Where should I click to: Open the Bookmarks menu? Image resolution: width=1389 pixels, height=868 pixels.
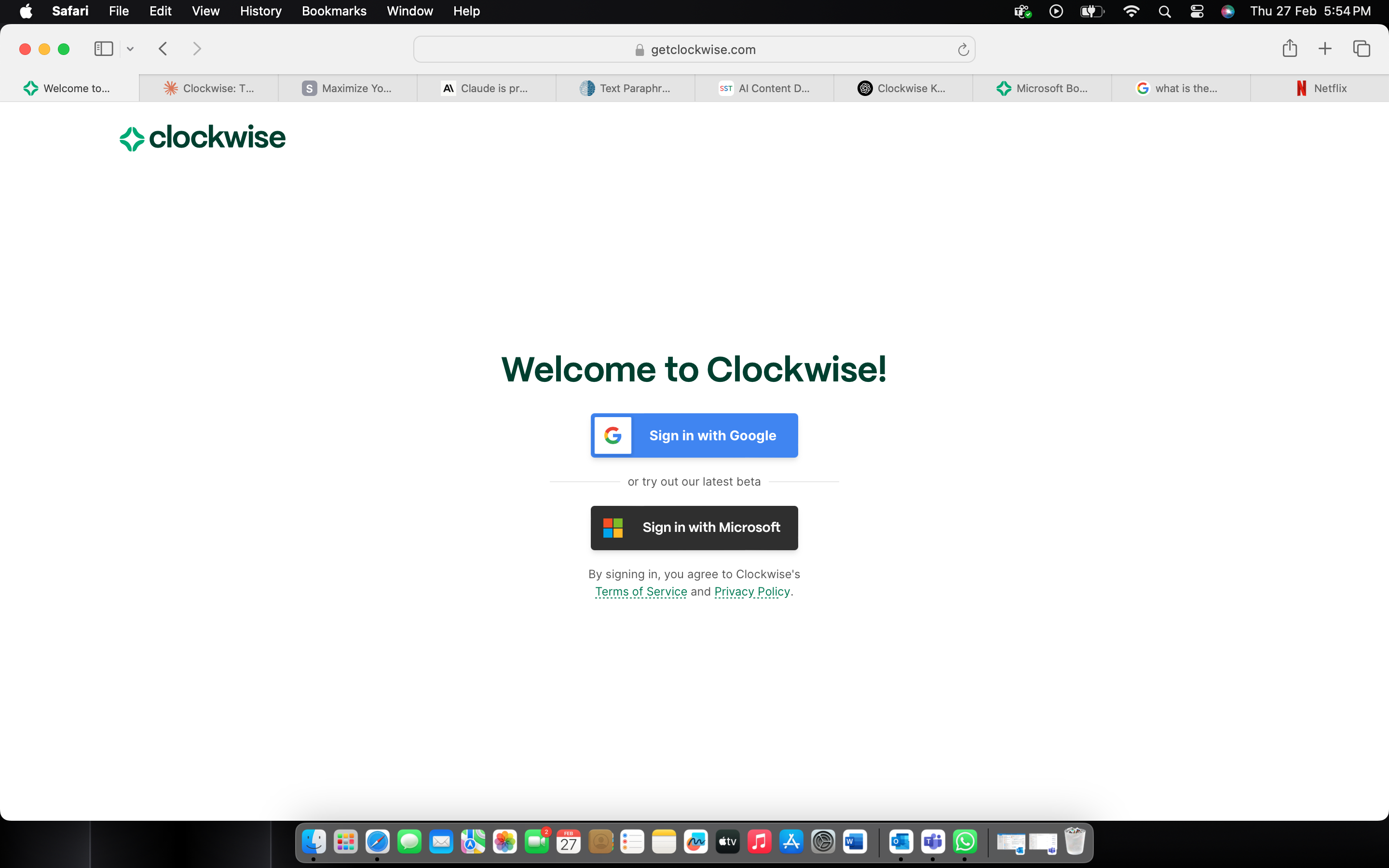[x=334, y=12]
